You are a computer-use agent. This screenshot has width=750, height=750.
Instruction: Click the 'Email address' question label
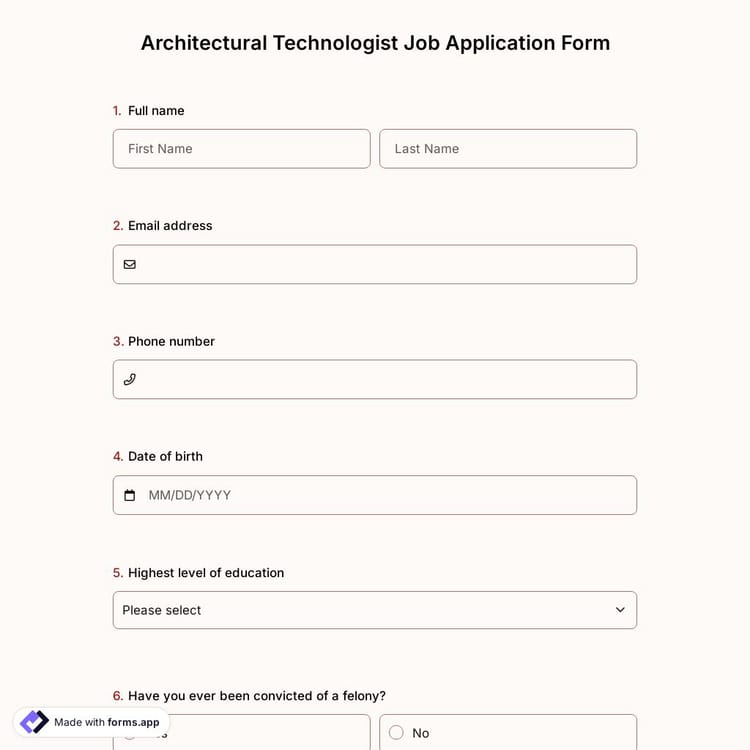pyautogui.click(x=170, y=226)
